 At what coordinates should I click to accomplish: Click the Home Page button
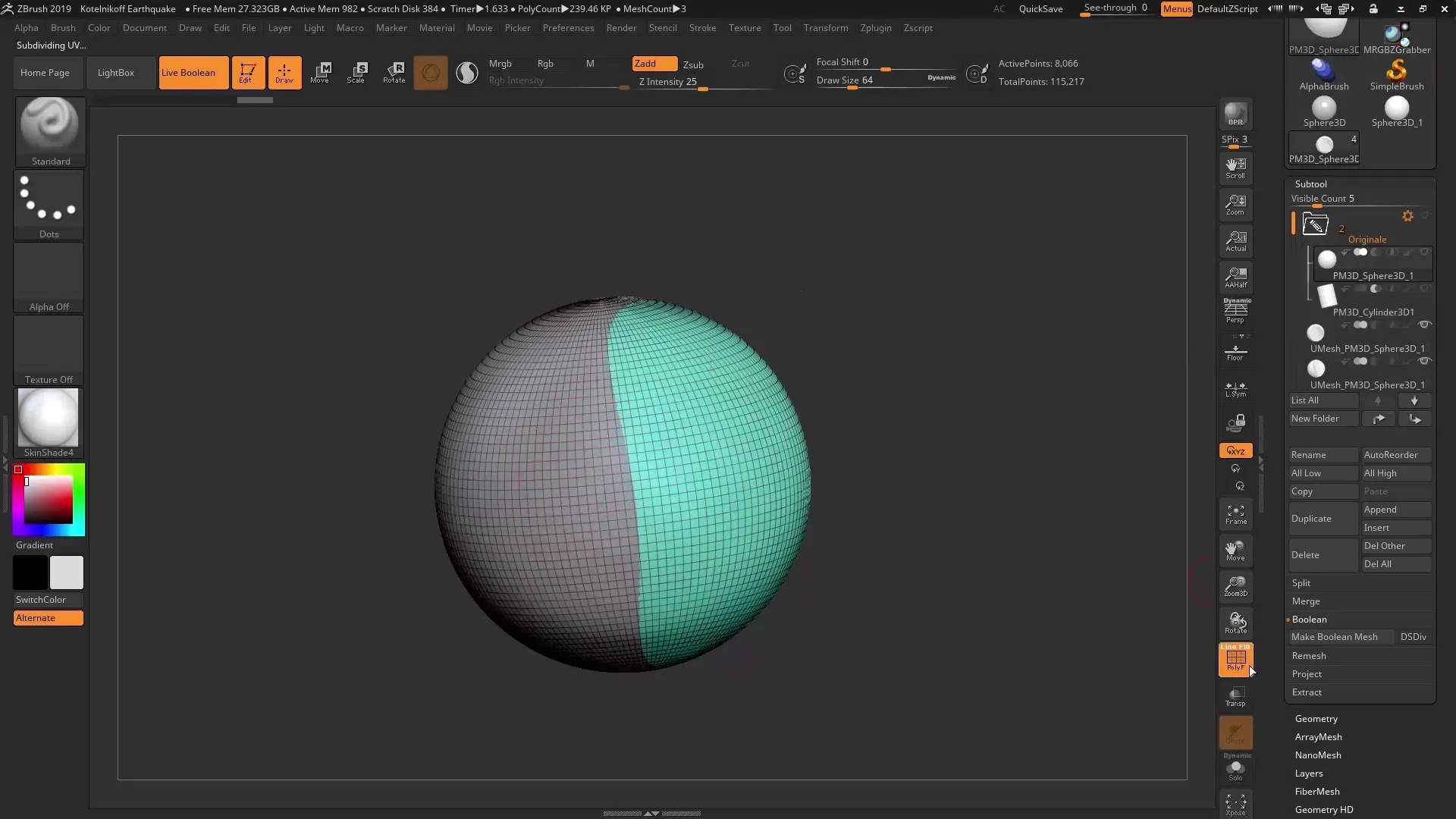(x=49, y=73)
